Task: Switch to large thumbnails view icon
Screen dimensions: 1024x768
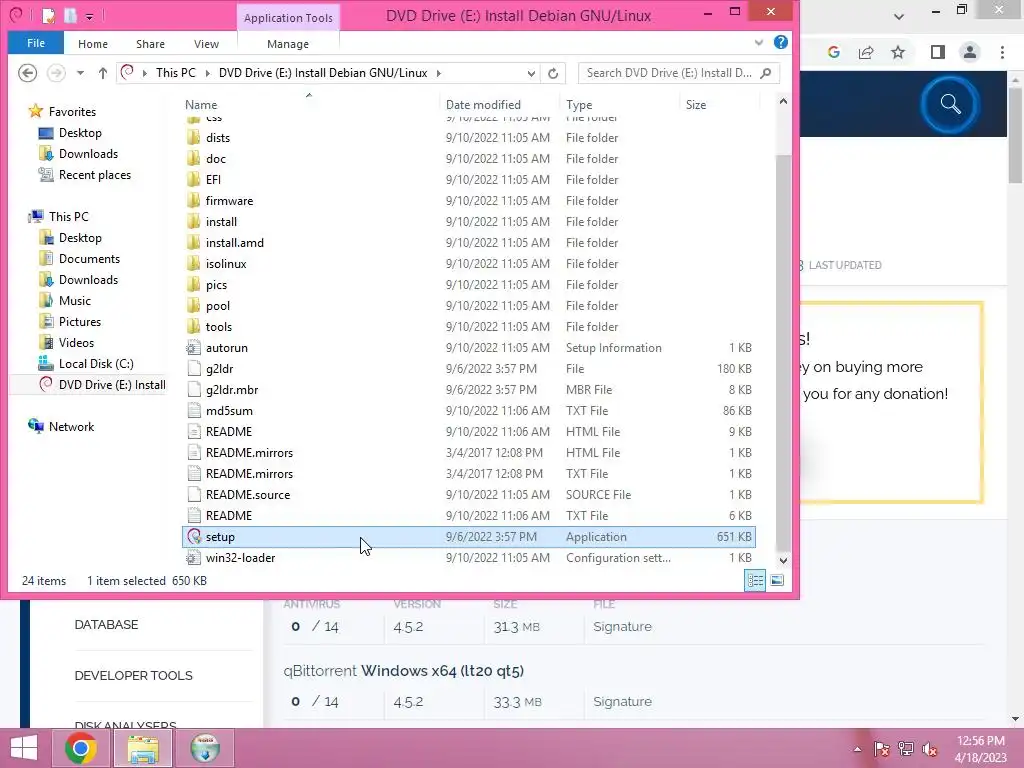Action: point(777,580)
